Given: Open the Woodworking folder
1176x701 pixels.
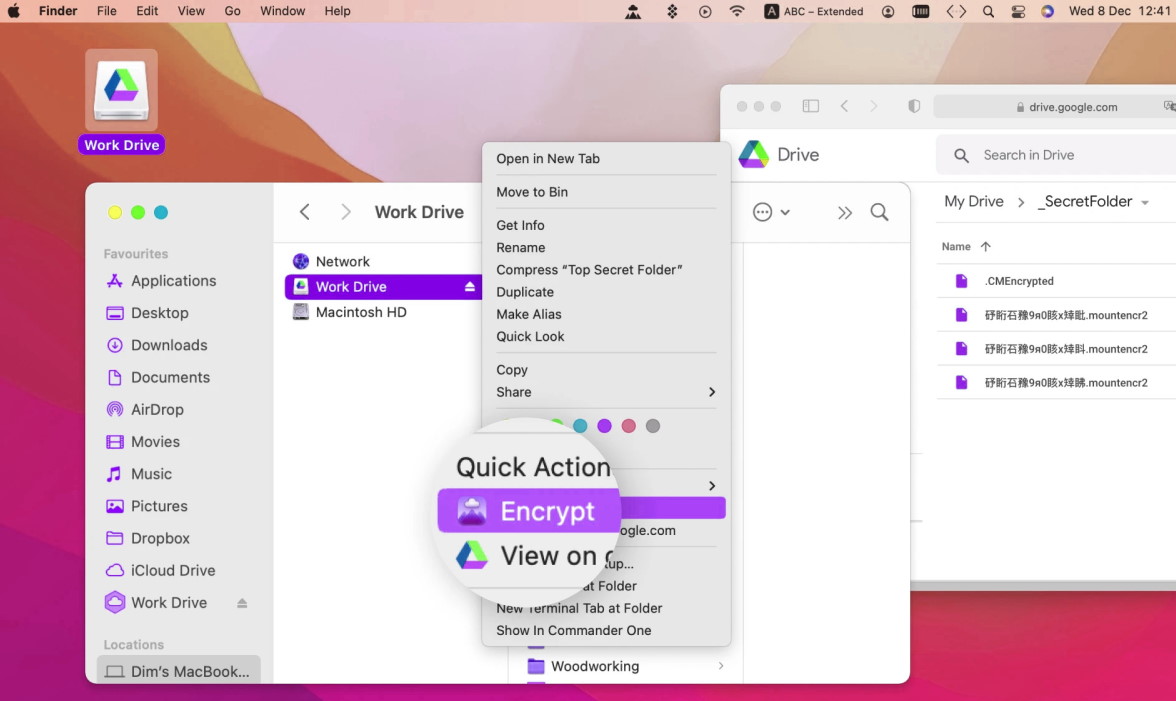Looking at the screenshot, I should (594, 666).
